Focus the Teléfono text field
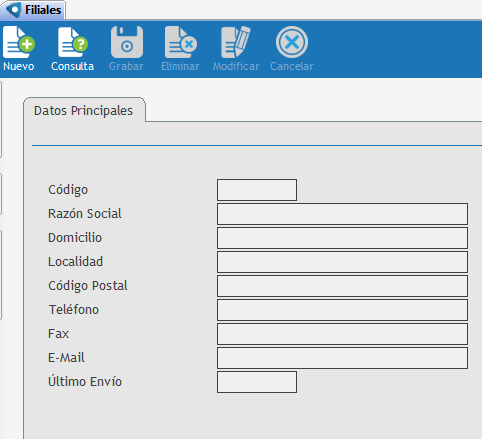The height and width of the screenshot is (439, 482). 342,310
